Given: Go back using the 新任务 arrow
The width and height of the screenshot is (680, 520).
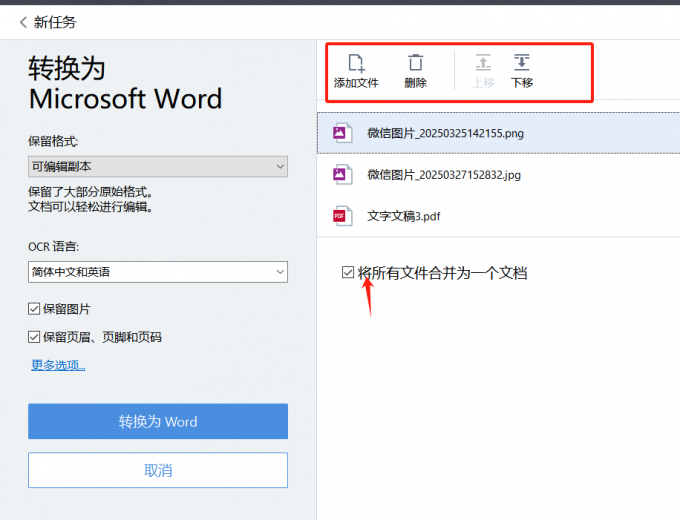Looking at the screenshot, I should tap(23, 22).
